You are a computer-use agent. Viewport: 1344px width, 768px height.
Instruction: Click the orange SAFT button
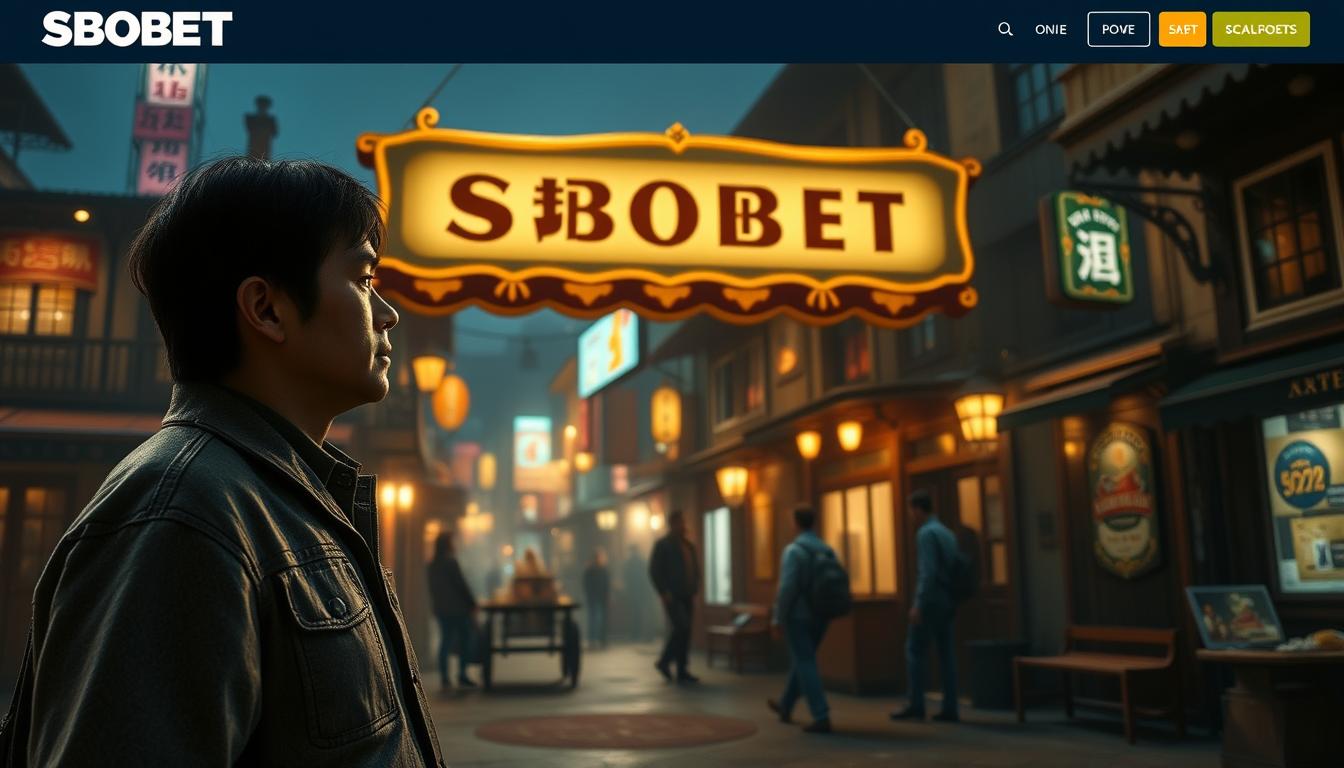(1183, 29)
